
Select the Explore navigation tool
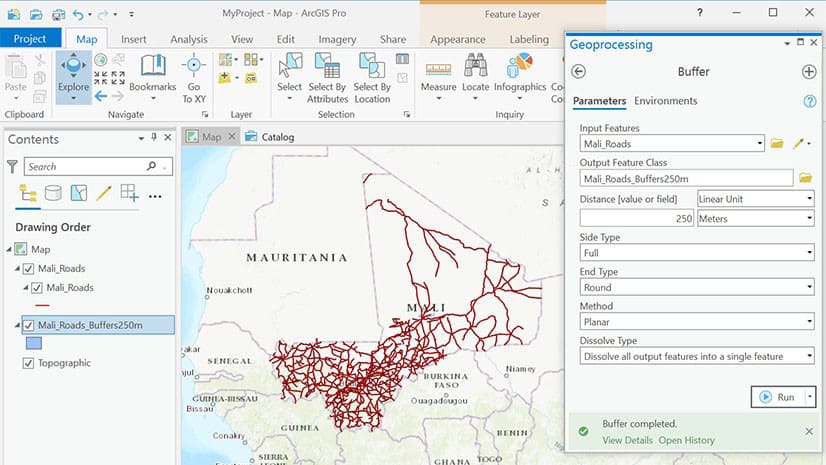click(73, 77)
